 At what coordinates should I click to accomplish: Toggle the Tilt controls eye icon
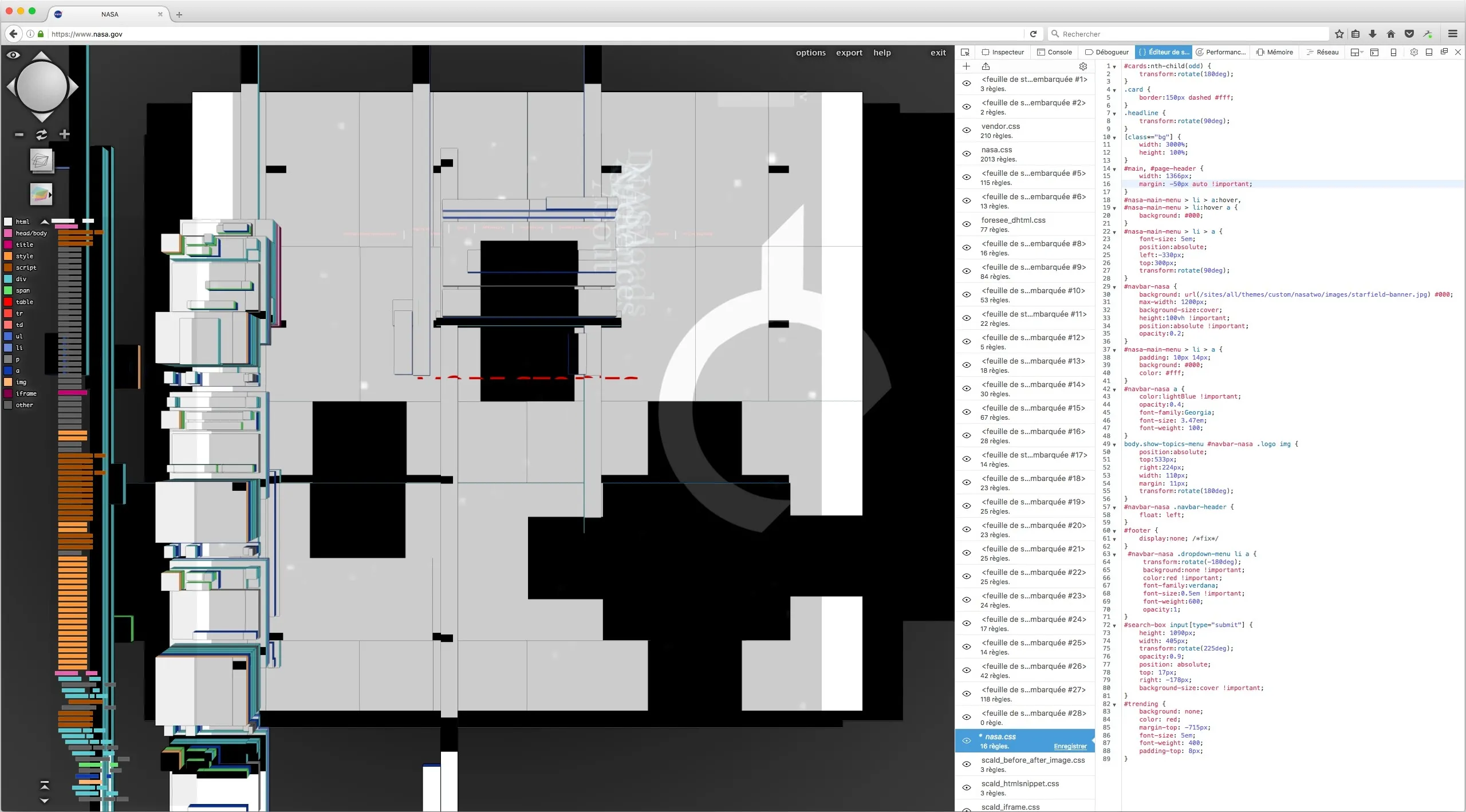click(13, 55)
